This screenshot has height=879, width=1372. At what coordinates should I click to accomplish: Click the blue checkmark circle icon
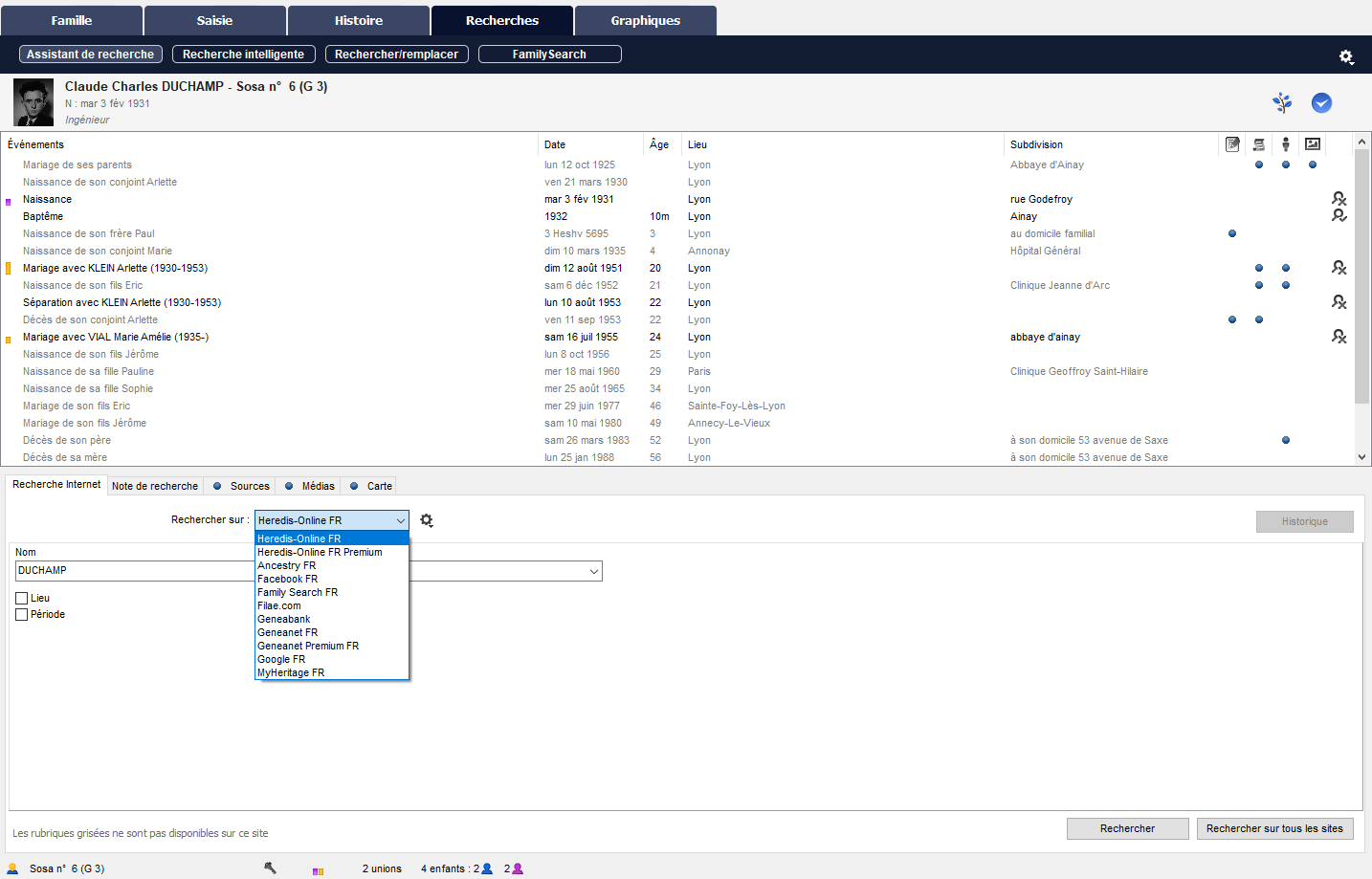click(x=1321, y=102)
